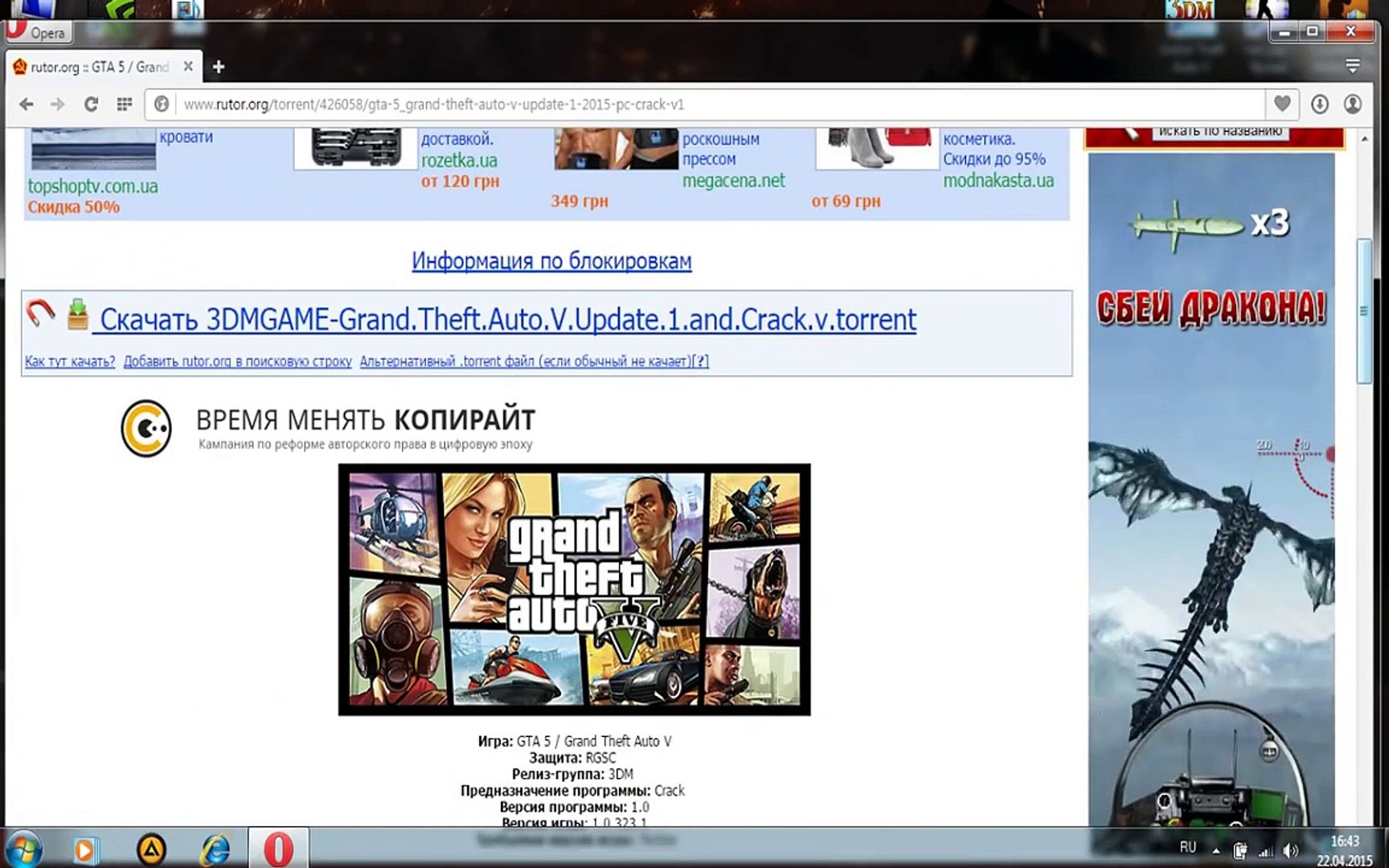Launch the media player from taskbar

[x=84, y=850]
